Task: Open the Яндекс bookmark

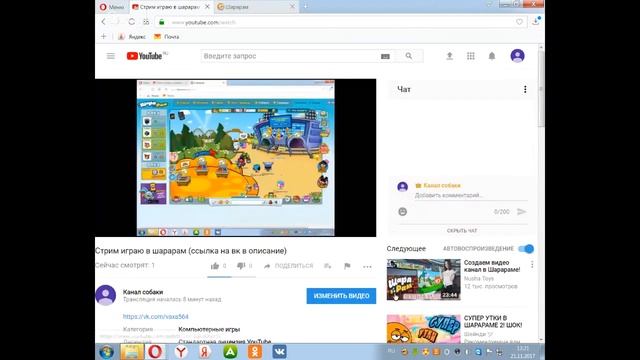Action: click(x=132, y=37)
